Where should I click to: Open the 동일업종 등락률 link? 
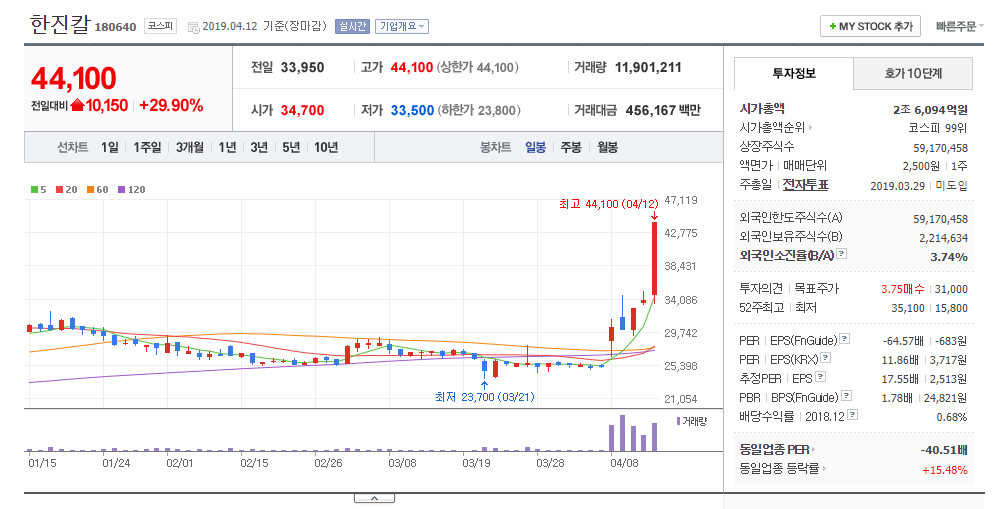pyautogui.click(x=783, y=469)
